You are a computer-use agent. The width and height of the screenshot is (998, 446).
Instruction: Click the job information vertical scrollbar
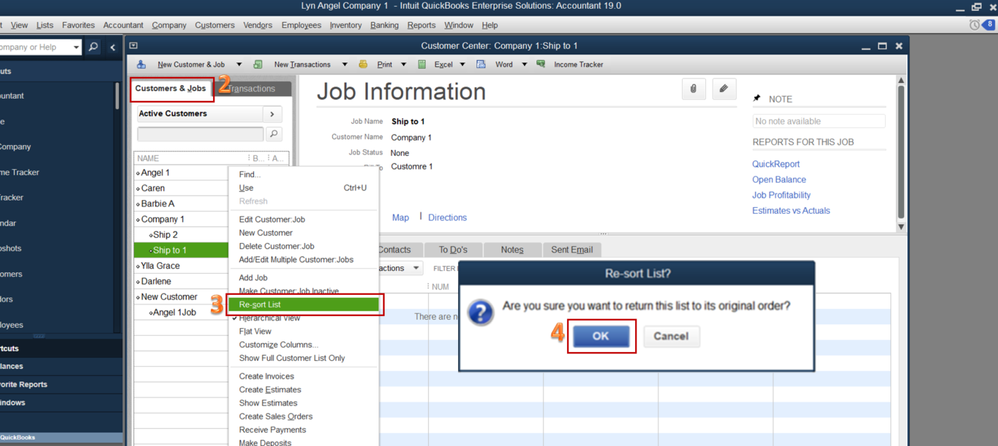tap(901, 153)
